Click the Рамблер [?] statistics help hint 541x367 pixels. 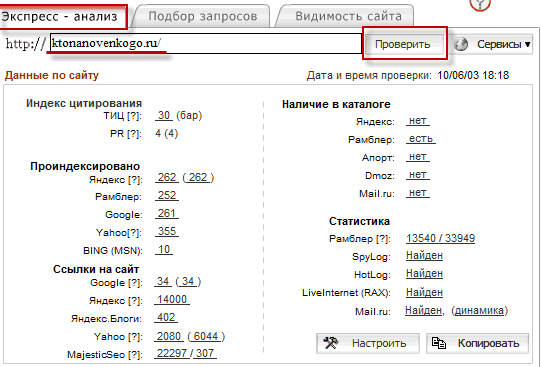tap(383, 239)
